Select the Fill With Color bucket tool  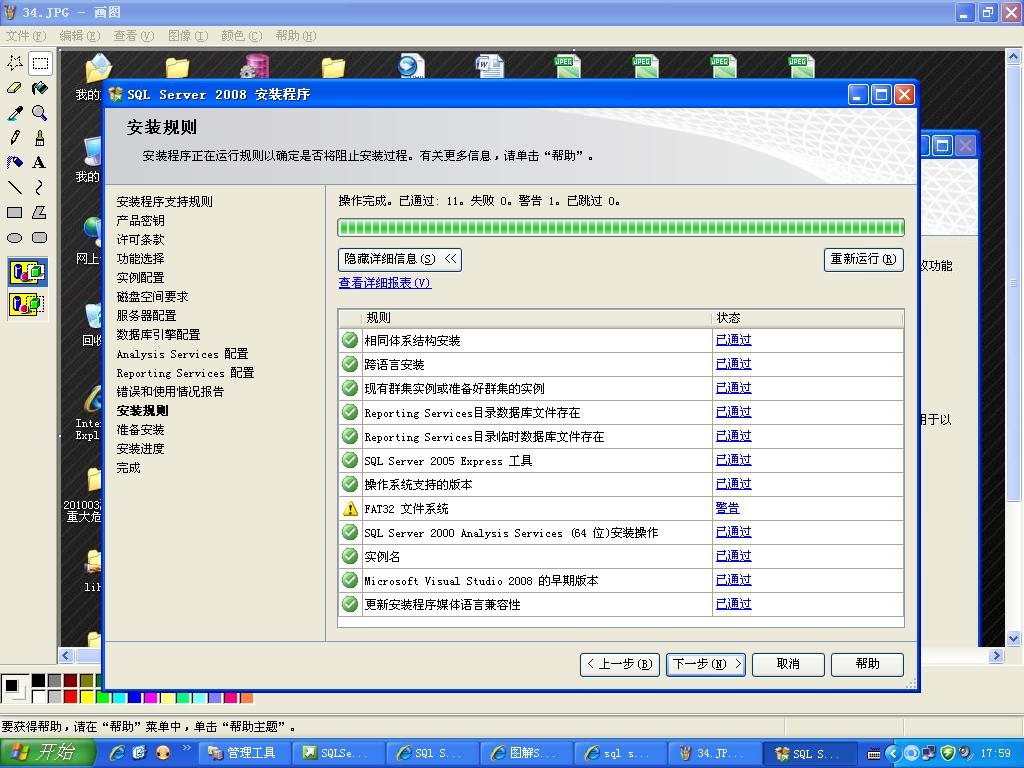[40, 88]
